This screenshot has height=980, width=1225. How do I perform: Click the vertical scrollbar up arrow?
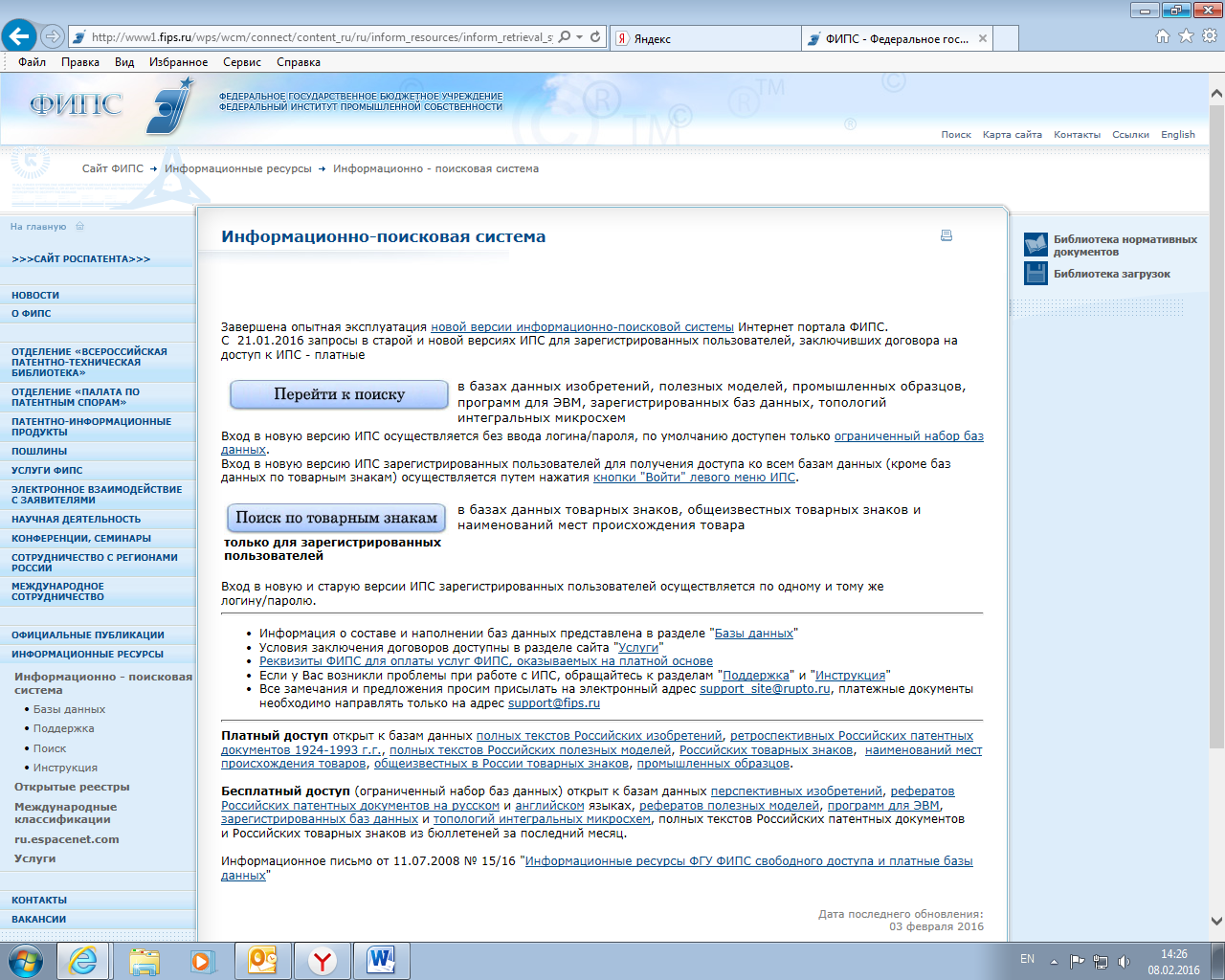(1216, 94)
